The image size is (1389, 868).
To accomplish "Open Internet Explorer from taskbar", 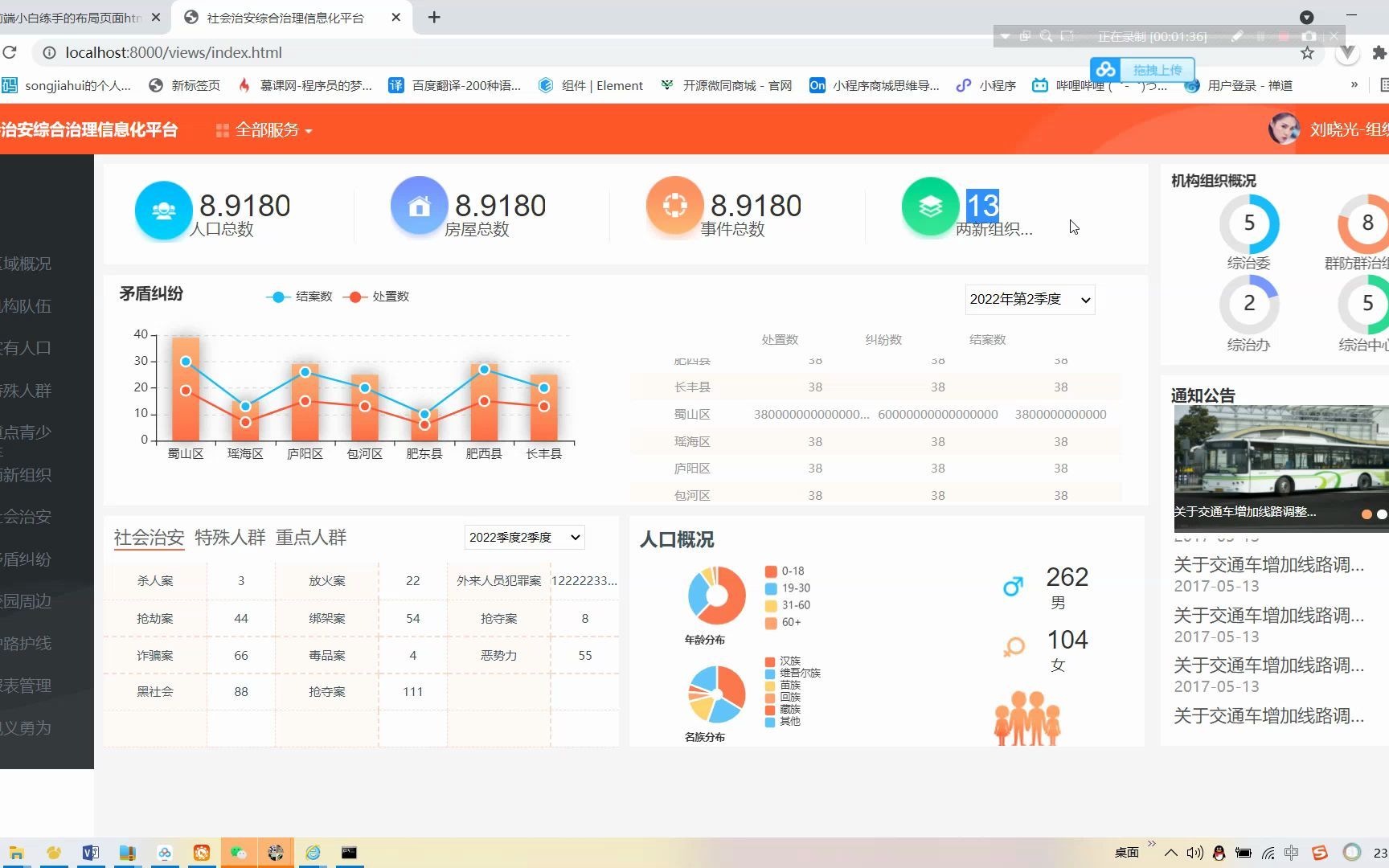I will (x=313, y=853).
